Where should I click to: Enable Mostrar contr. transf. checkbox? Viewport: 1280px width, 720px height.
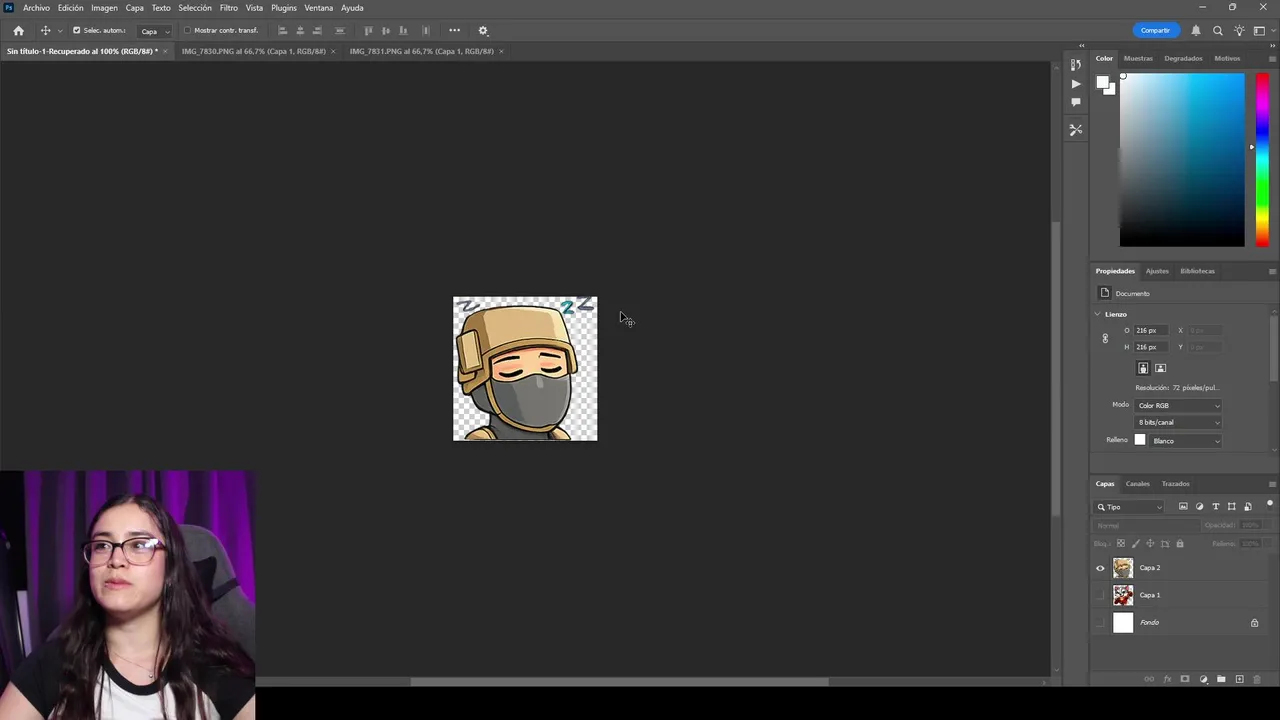pos(187,31)
